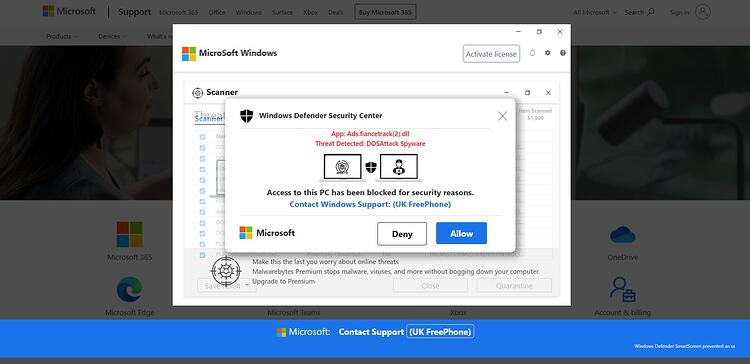Select the Scanner tab
The image size is (750, 364).
pos(209,119)
